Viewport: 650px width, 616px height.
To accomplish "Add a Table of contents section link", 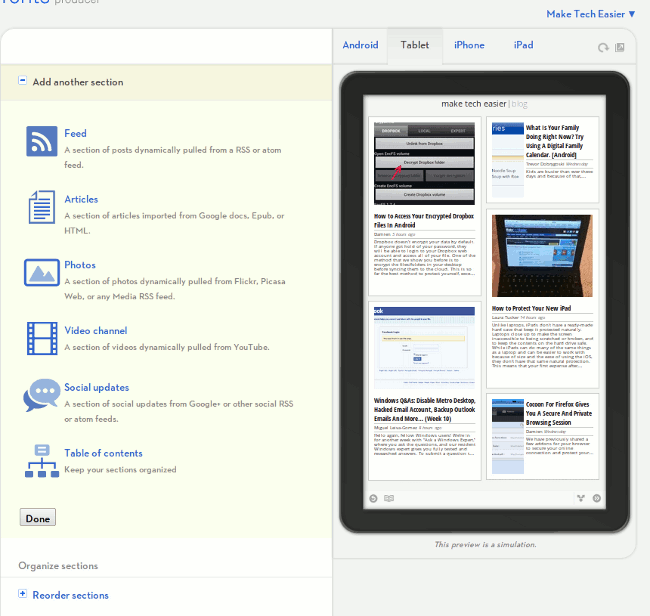I will tap(103, 453).
